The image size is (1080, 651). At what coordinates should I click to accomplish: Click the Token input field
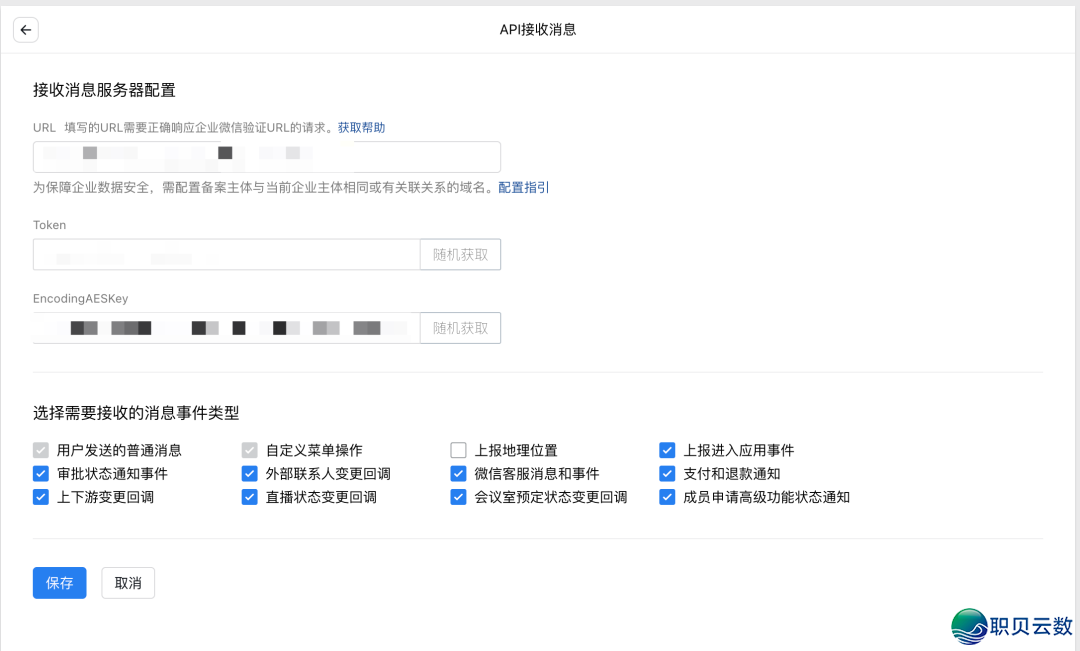pyautogui.click(x=226, y=255)
